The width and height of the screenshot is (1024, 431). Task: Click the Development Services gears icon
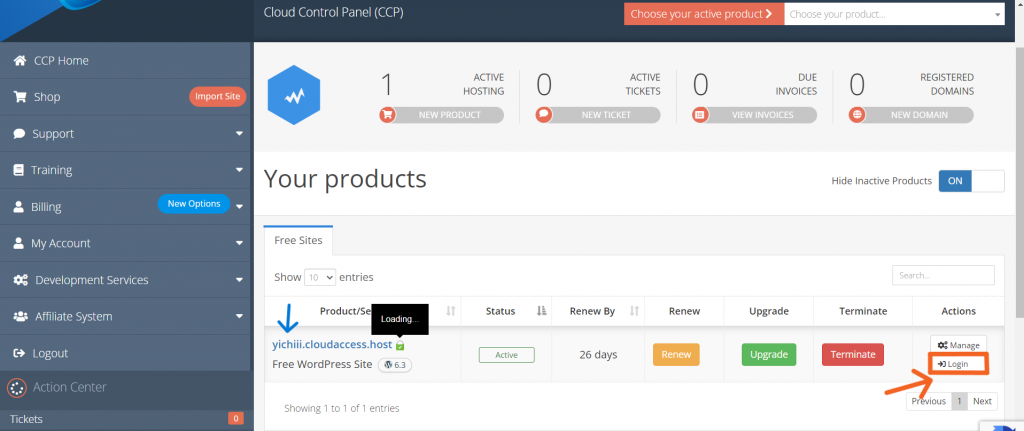click(x=21, y=279)
